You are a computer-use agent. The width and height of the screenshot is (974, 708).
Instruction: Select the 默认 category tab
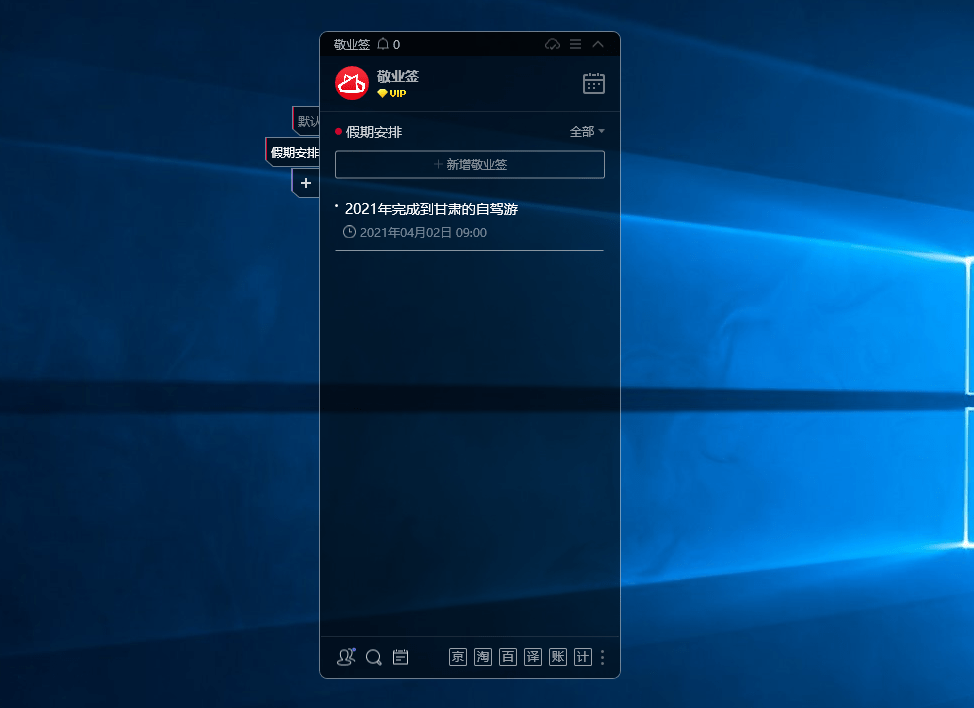(307, 121)
